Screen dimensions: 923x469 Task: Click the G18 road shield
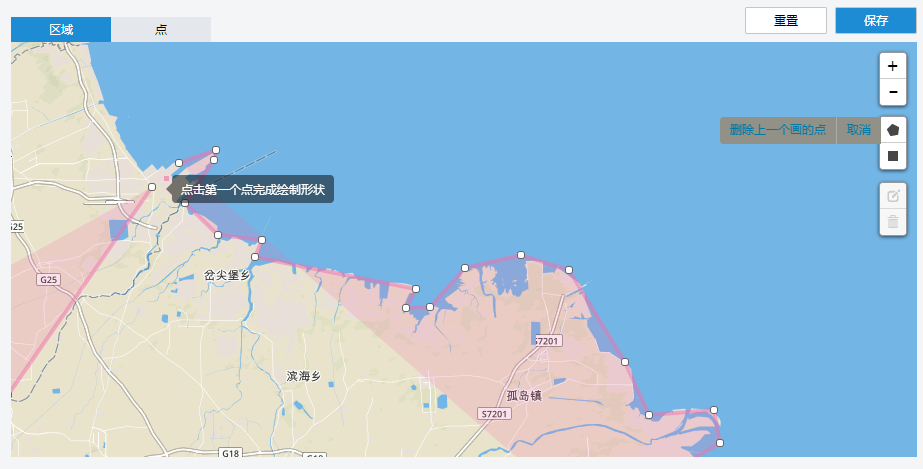pyautogui.click(x=231, y=453)
